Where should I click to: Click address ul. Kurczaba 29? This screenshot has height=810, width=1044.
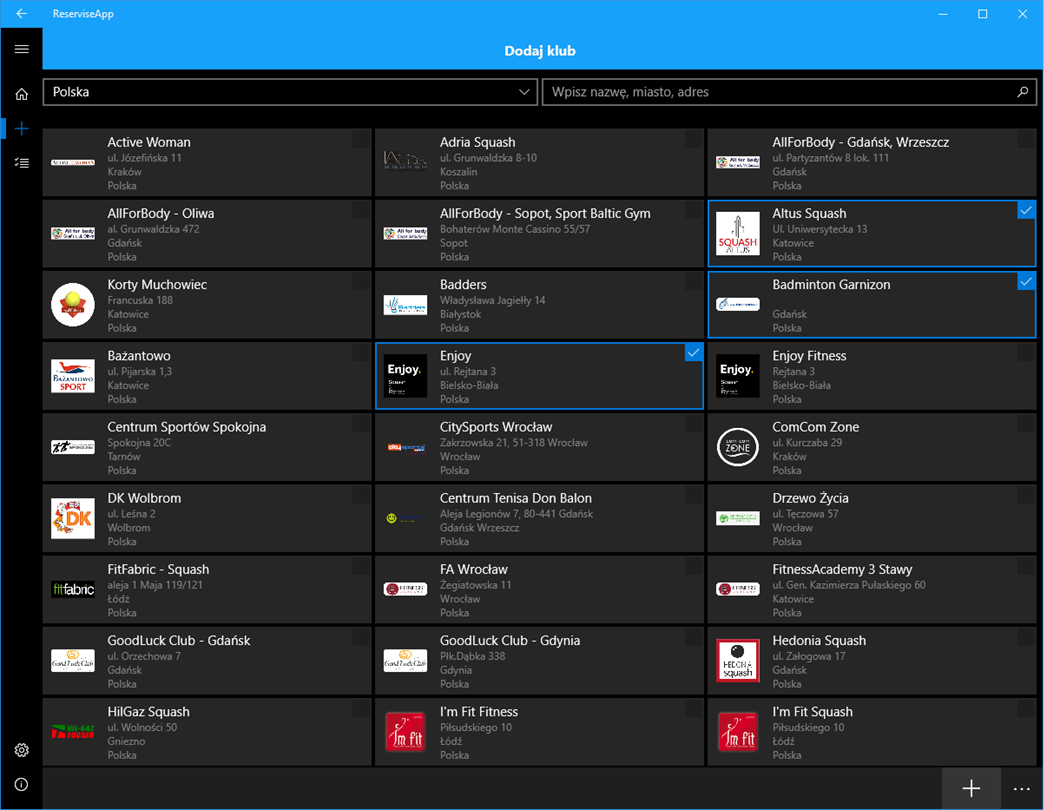tap(807, 443)
